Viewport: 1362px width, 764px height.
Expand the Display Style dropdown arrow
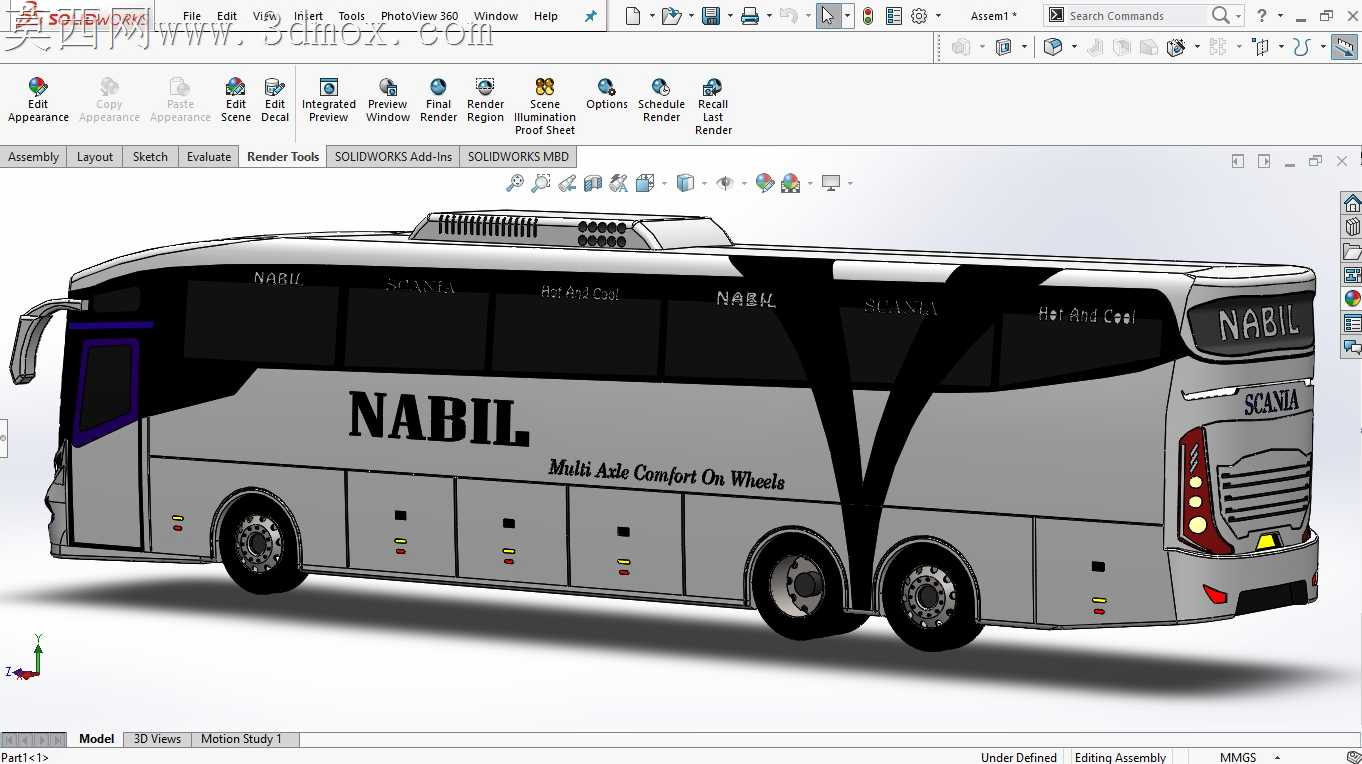(x=704, y=183)
